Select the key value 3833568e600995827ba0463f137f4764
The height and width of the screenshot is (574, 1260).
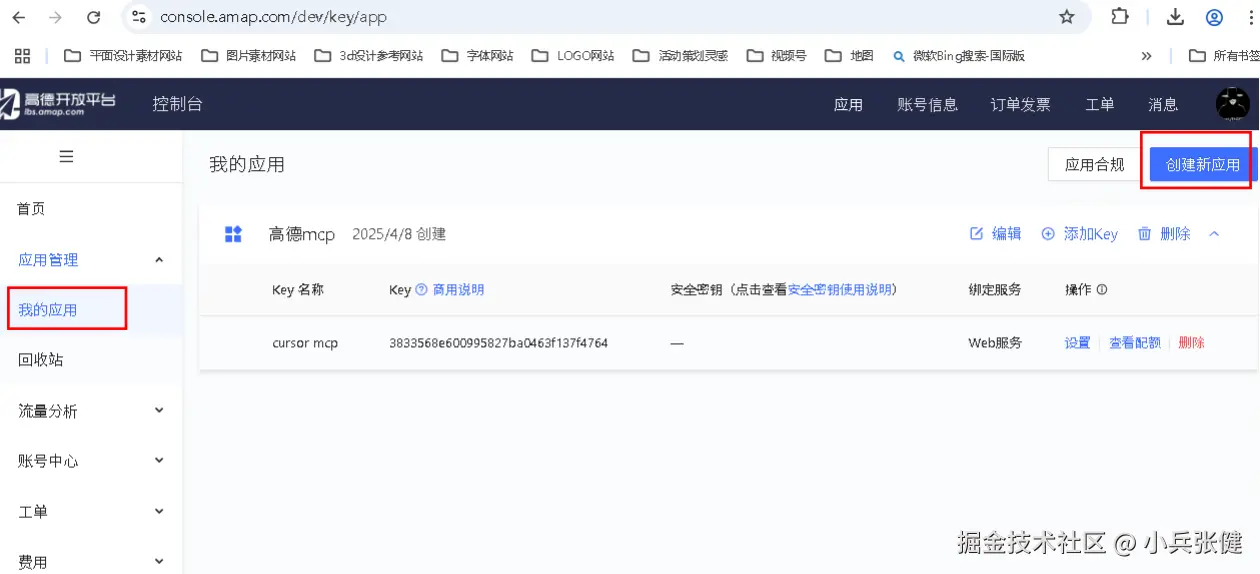pyautogui.click(x=498, y=343)
